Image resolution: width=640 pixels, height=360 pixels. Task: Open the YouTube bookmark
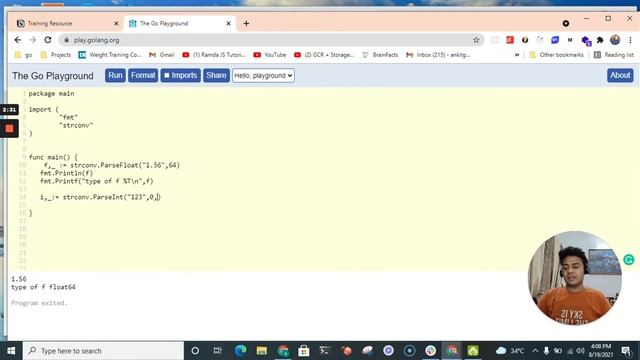tap(270, 55)
